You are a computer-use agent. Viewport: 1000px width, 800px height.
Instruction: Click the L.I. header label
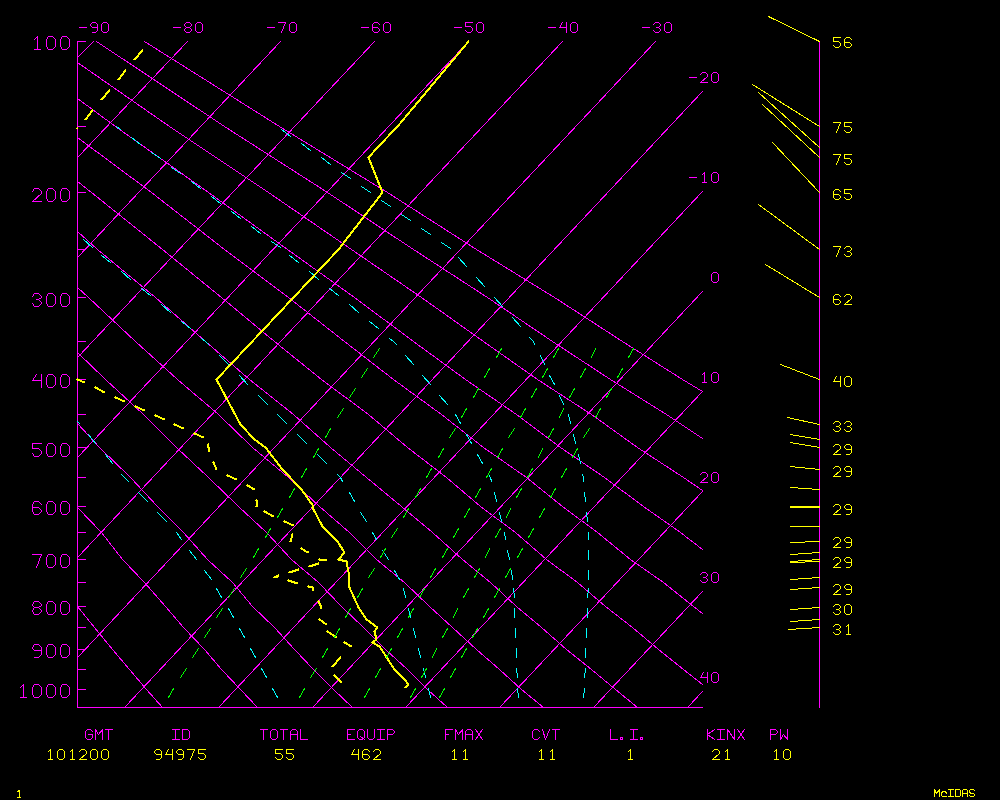[x=627, y=735]
